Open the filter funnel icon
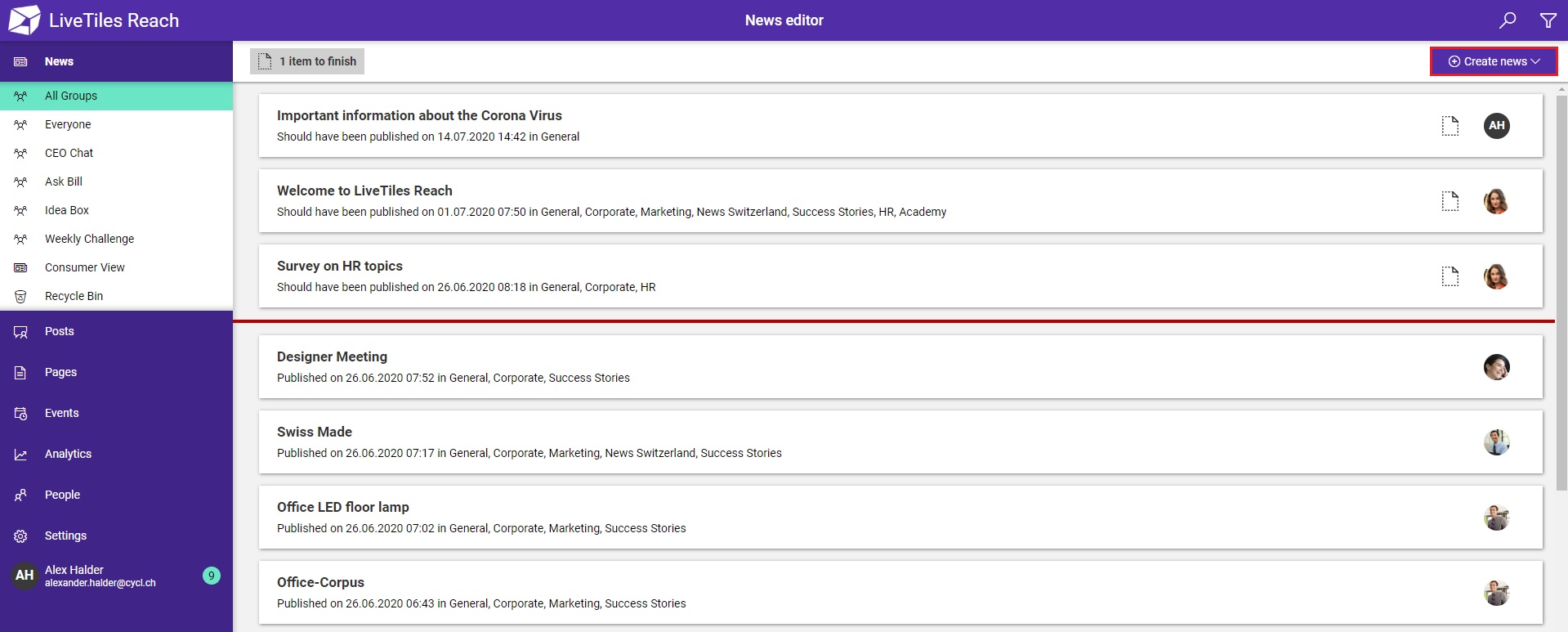1568x632 pixels. coord(1548,20)
